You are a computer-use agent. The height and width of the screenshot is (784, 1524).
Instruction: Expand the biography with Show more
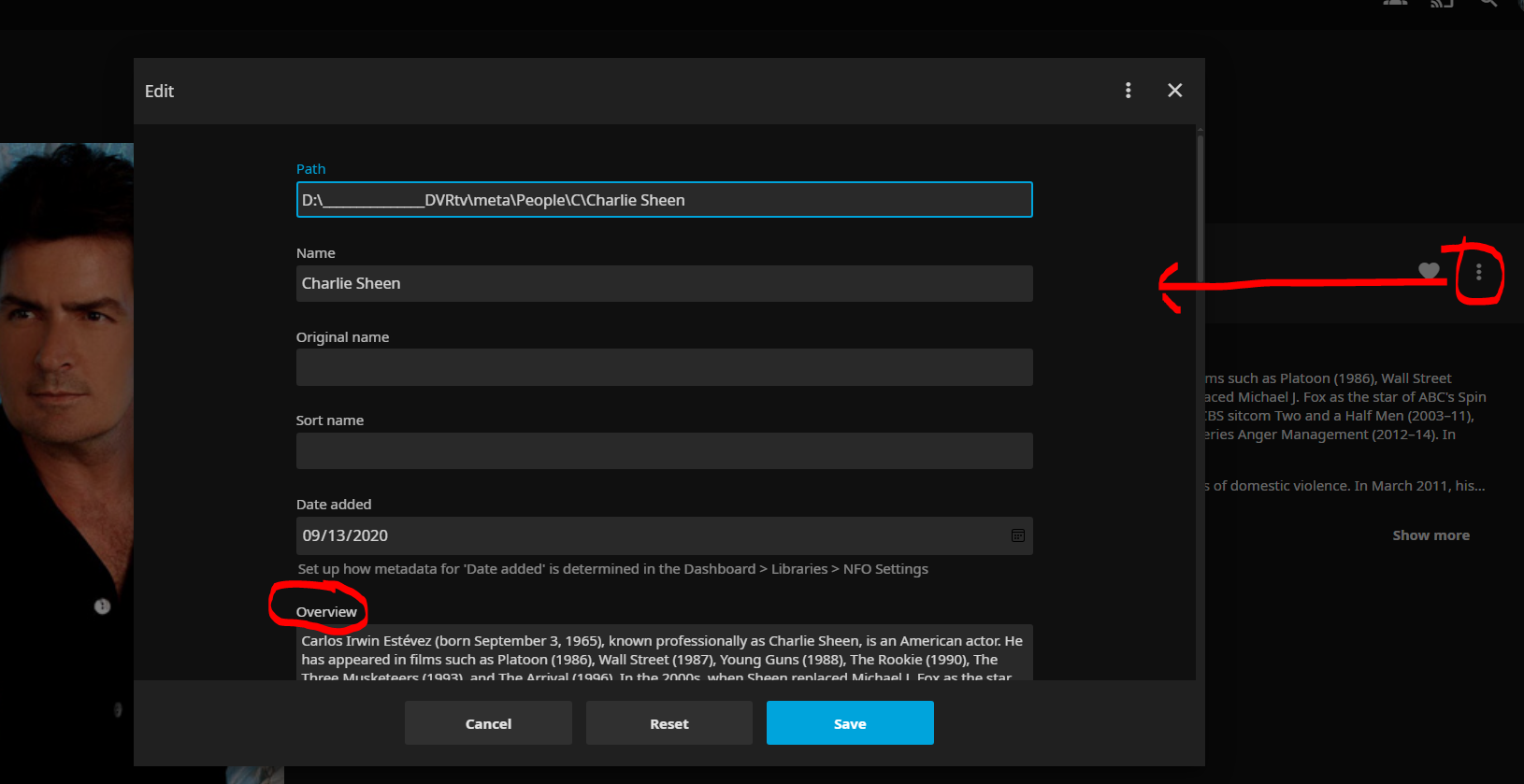pyautogui.click(x=1431, y=535)
